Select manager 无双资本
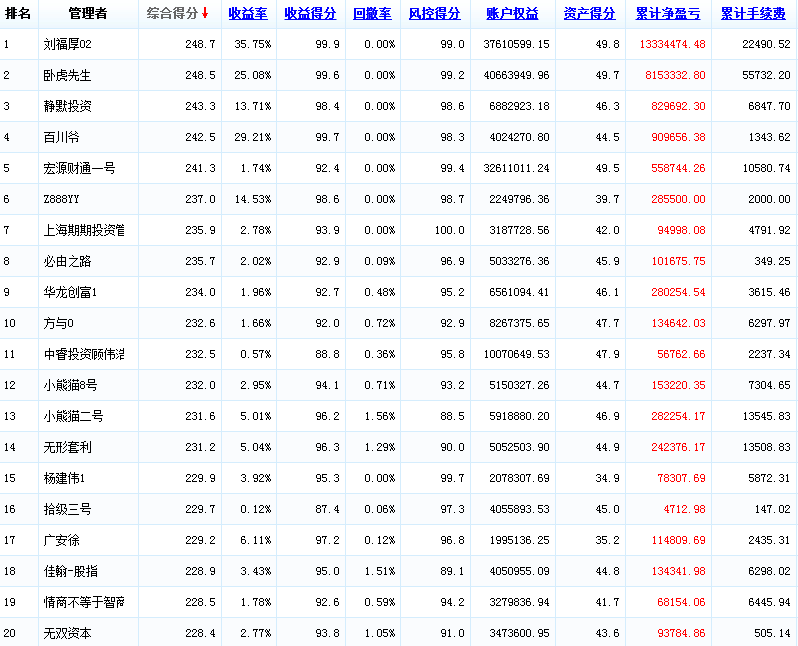This screenshot has height=646, width=798. coord(67,633)
